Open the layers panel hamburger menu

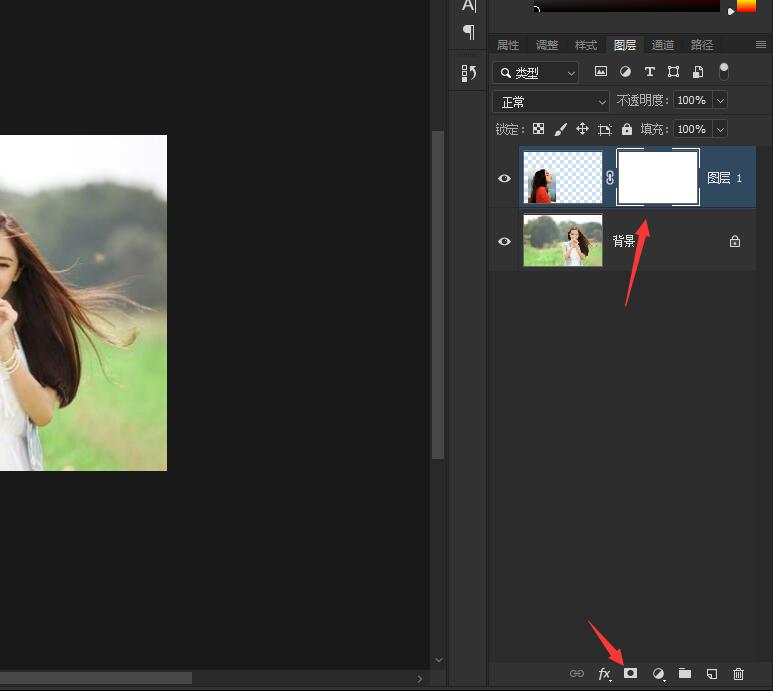[x=760, y=45]
